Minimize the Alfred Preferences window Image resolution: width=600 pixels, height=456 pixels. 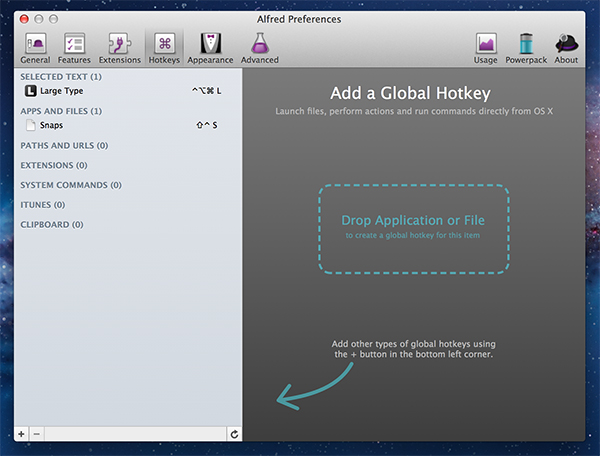pos(39,19)
